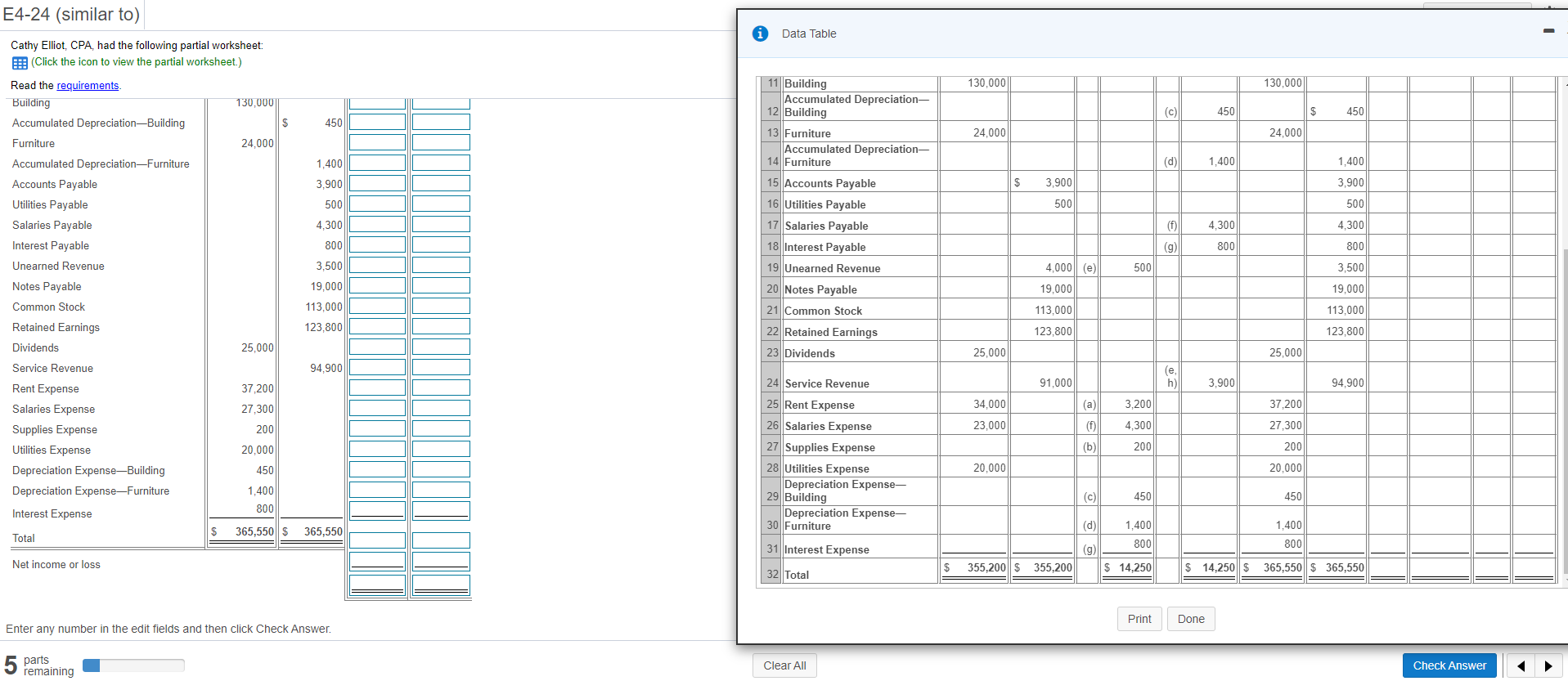Select second input for Service Revenue row
1568x681 pixels.
441,367
